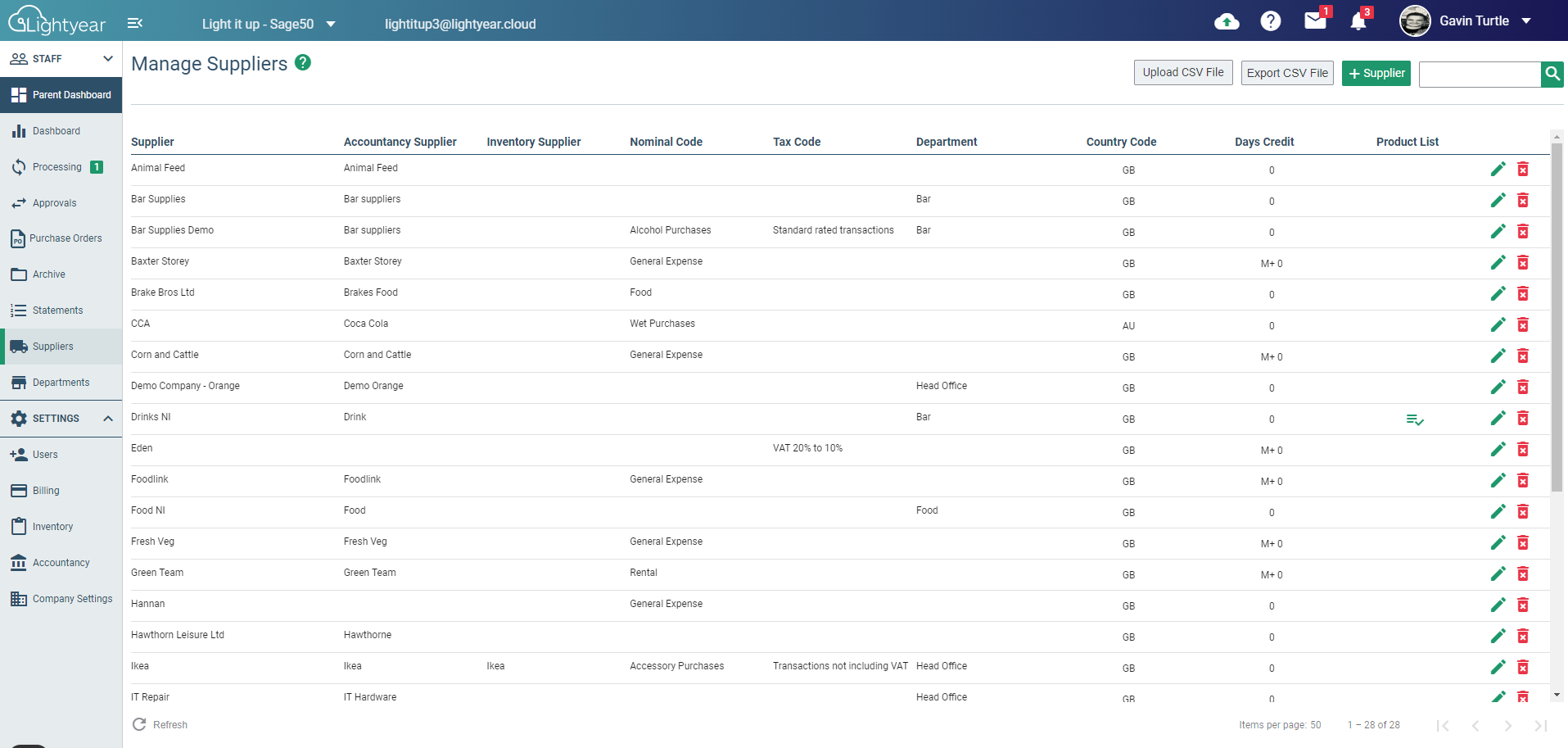Image resolution: width=1568 pixels, height=748 pixels.
Task: Collapse the SETTINGS section
Action: (107, 419)
